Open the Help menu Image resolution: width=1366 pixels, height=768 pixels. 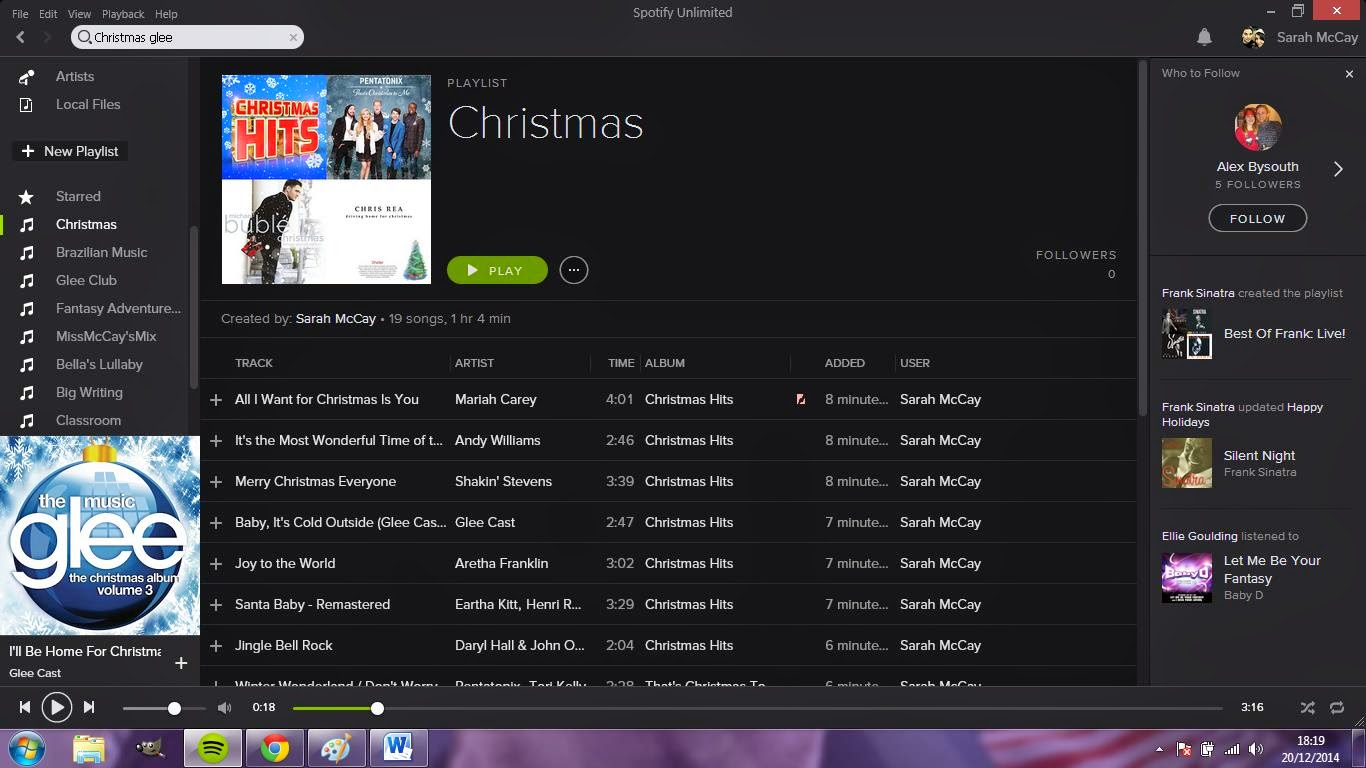pos(166,14)
